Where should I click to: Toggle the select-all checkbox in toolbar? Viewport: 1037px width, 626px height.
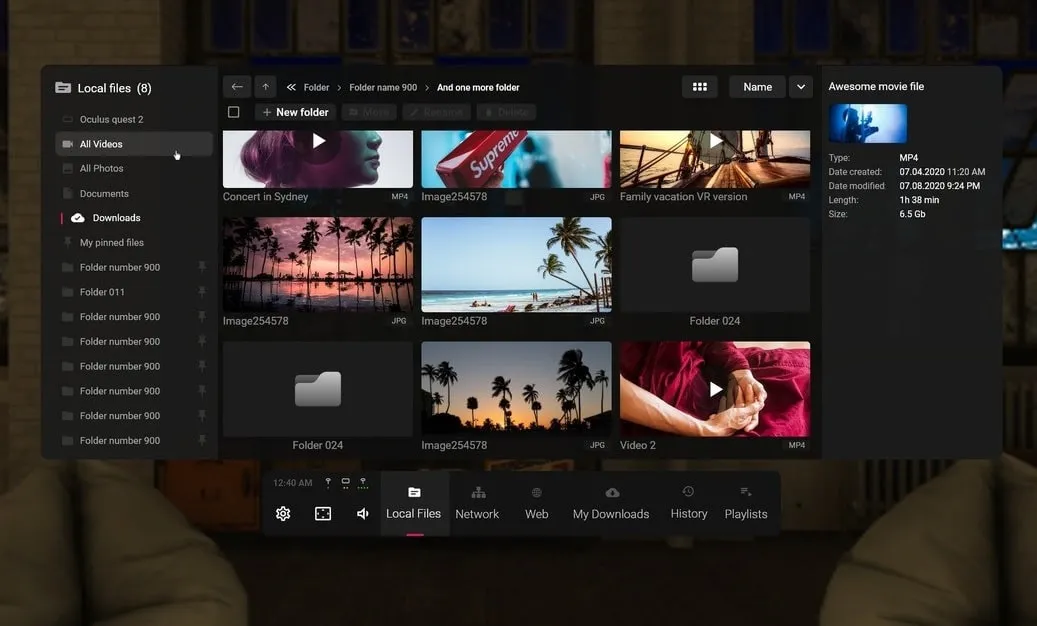coord(233,111)
